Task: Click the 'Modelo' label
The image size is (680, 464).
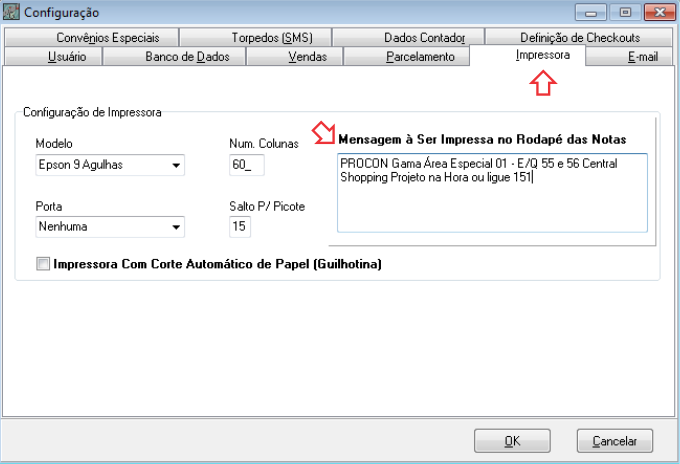Action: [x=54, y=144]
